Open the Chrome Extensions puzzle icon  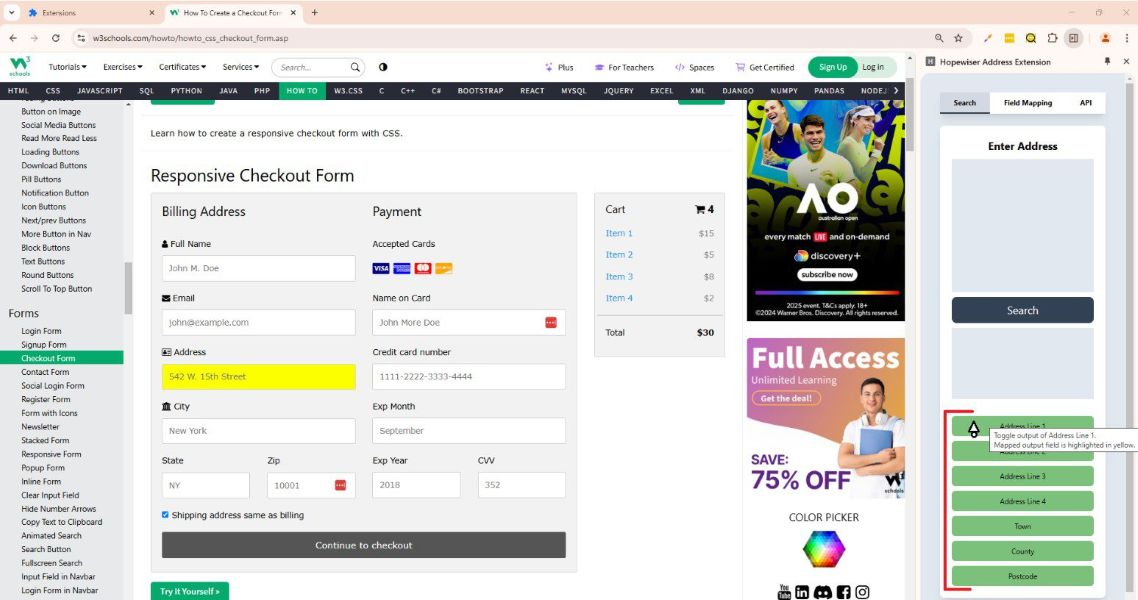(x=1052, y=38)
